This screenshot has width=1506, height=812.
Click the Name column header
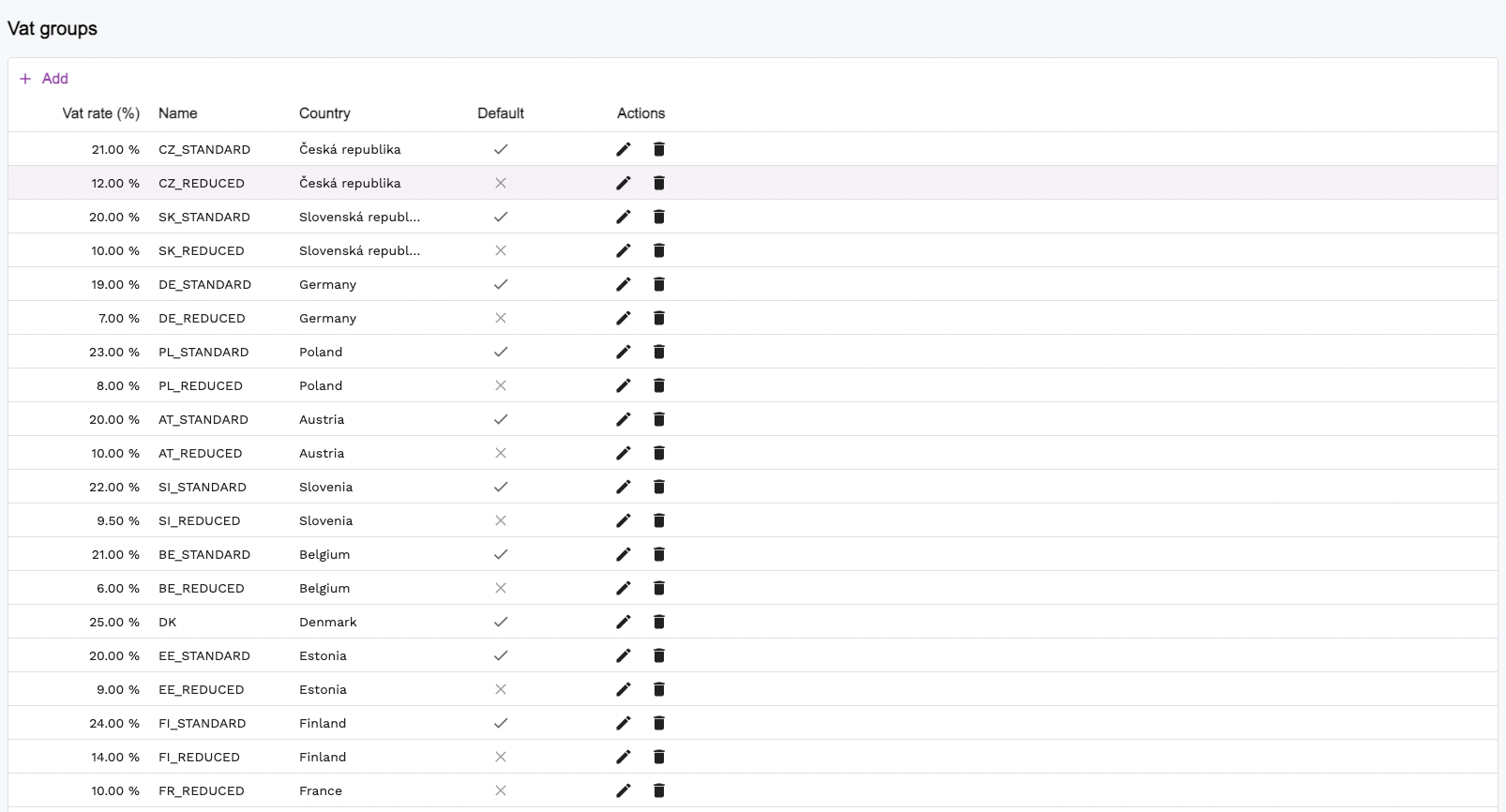pos(178,113)
